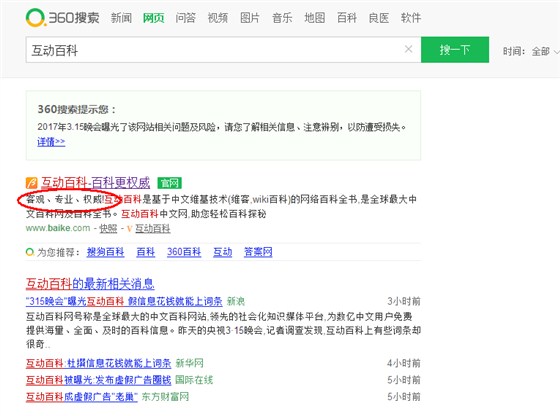Expand the 时间: 全部 dropdown
560x416 pixels.
531,51
